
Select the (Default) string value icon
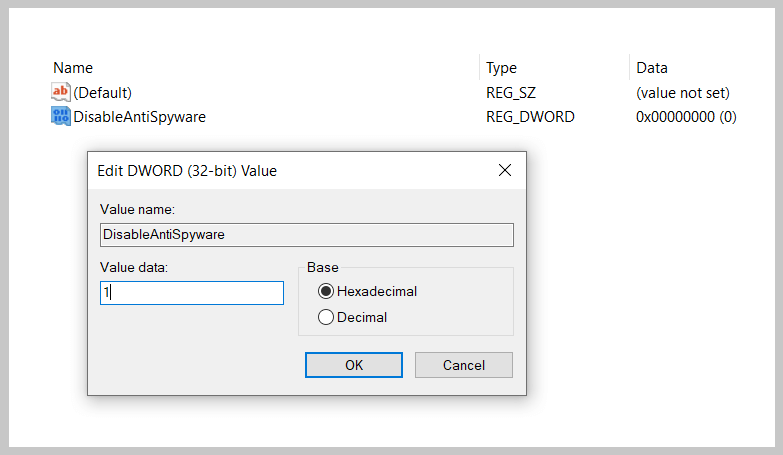(60, 92)
